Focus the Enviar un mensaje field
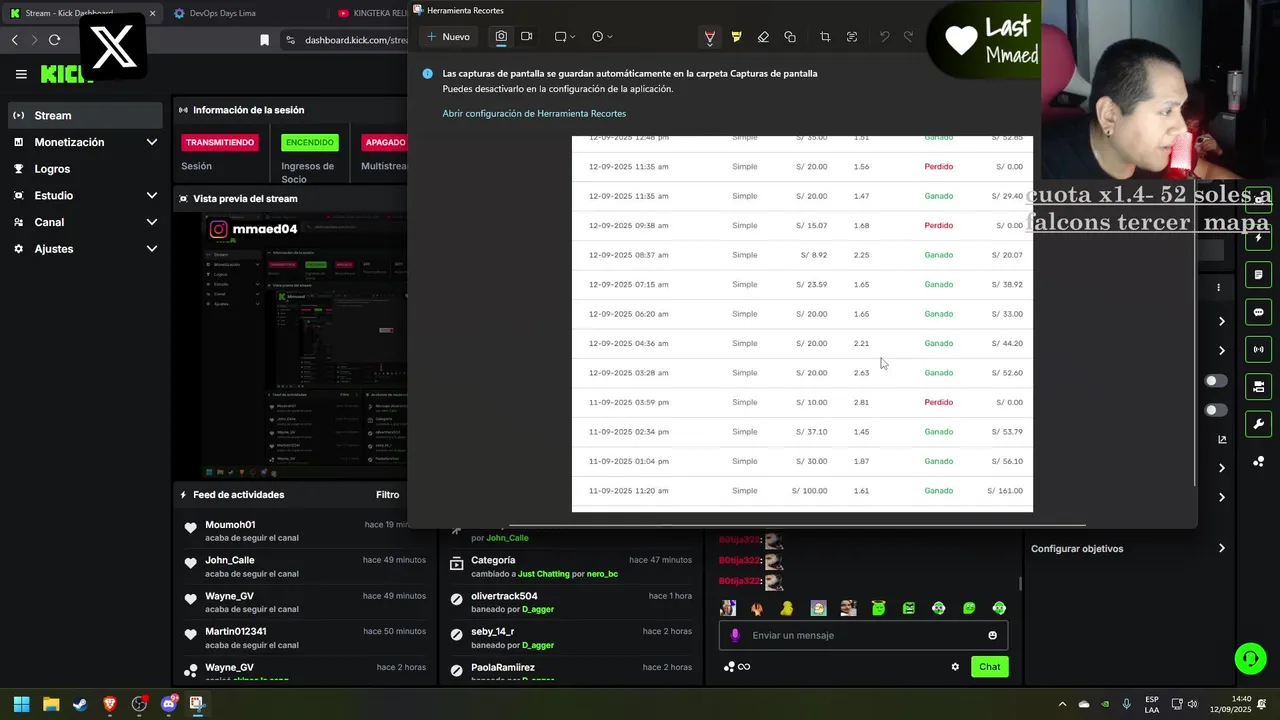The height and width of the screenshot is (720, 1280). pyautogui.click(x=863, y=635)
